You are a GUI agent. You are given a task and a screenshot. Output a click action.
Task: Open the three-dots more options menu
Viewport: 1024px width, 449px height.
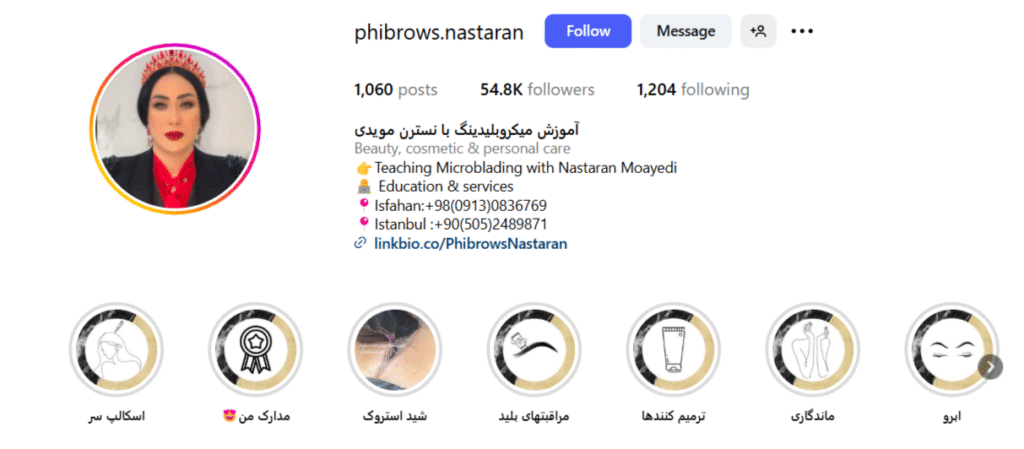click(802, 31)
